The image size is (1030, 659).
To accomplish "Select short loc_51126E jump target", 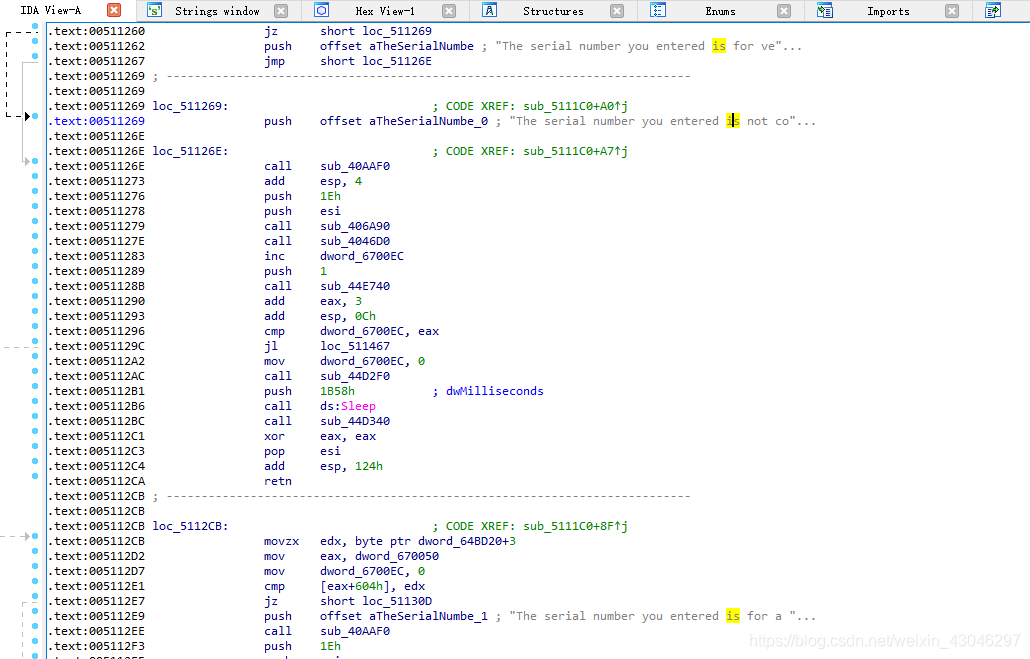I will pos(376,61).
